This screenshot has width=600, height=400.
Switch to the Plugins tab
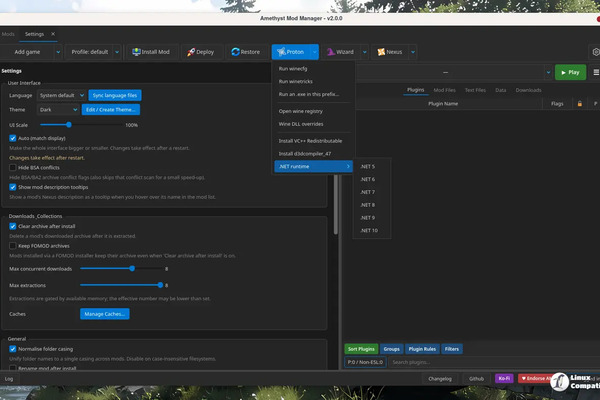[x=416, y=90]
